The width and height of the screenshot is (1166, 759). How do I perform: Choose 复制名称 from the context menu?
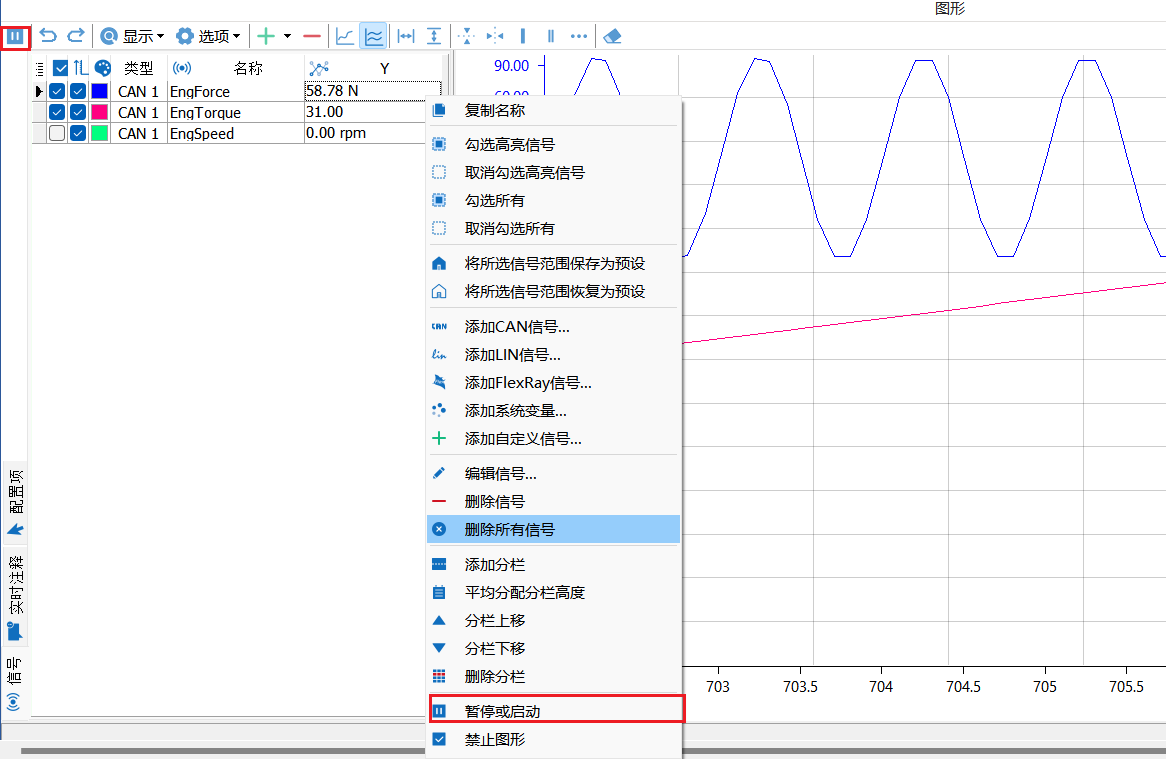[554, 111]
